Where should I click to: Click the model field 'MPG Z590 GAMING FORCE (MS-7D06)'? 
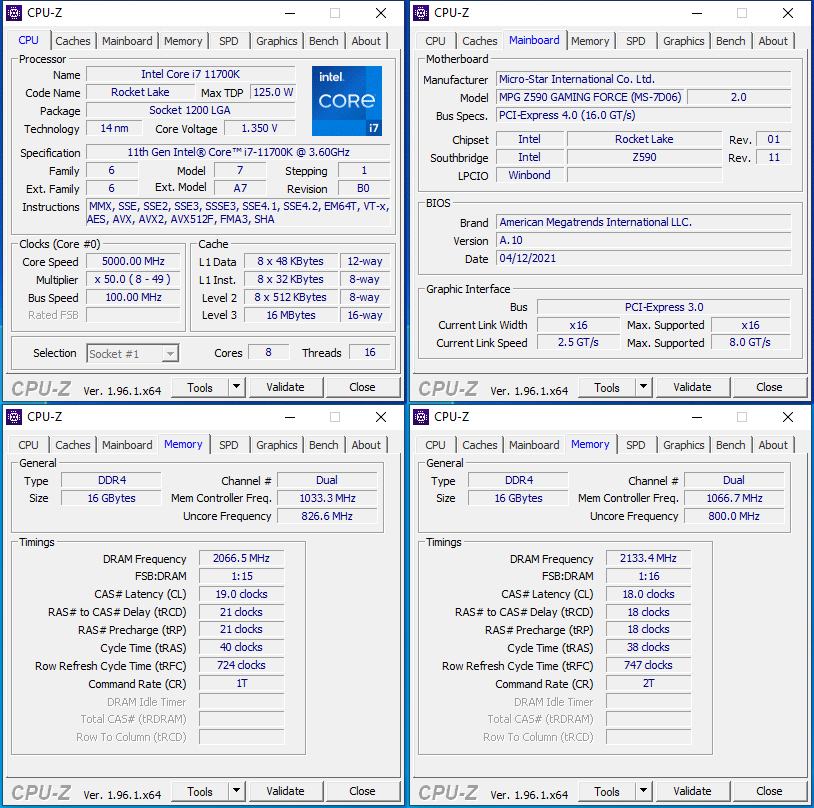[590, 97]
